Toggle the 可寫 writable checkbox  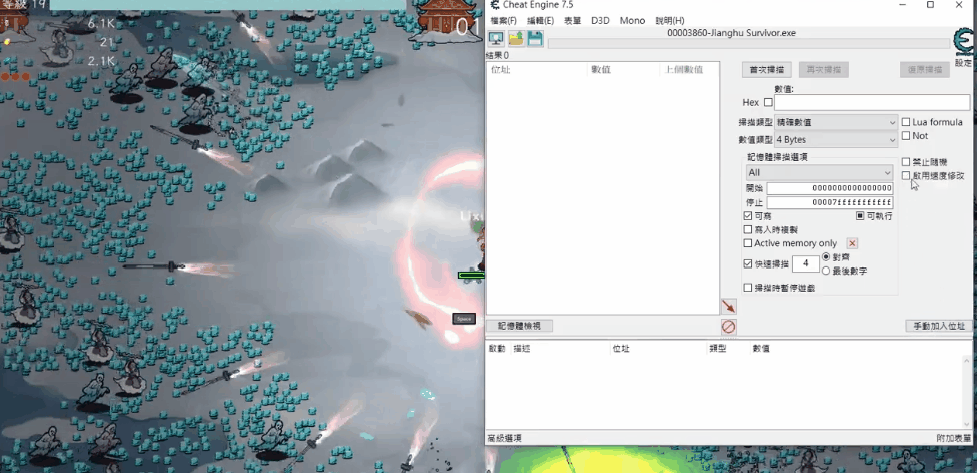(748, 216)
